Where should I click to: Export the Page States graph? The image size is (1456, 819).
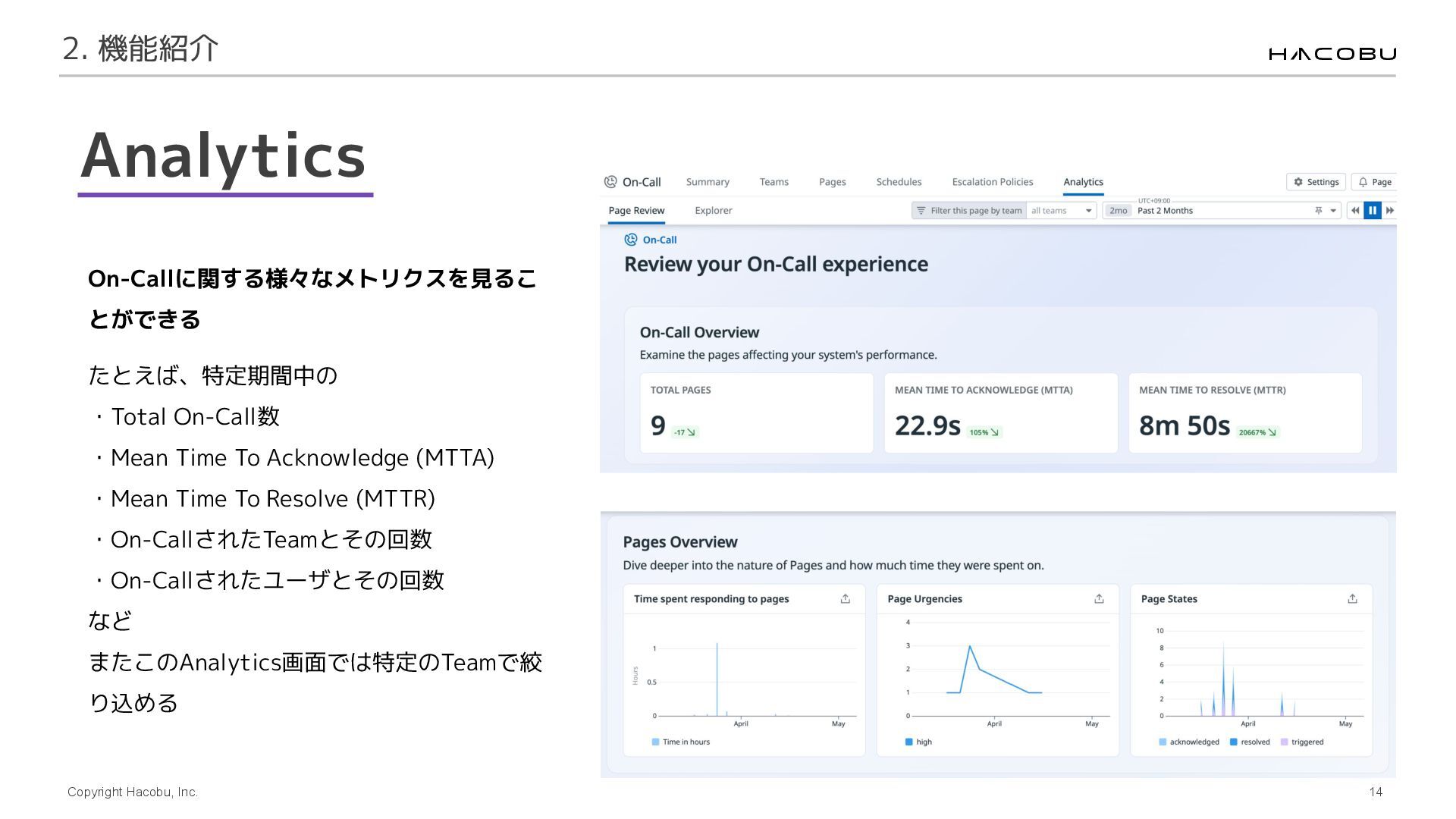click(1352, 599)
